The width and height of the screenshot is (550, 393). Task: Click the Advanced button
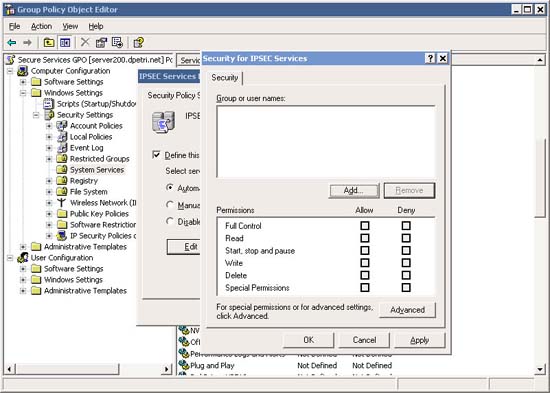tap(407, 310)
